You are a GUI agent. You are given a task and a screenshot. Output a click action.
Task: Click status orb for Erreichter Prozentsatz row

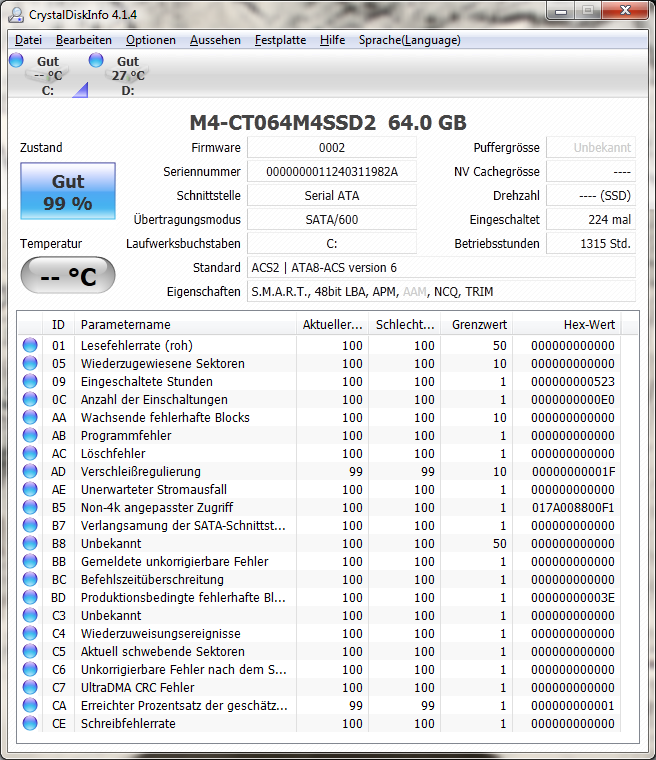30,705
